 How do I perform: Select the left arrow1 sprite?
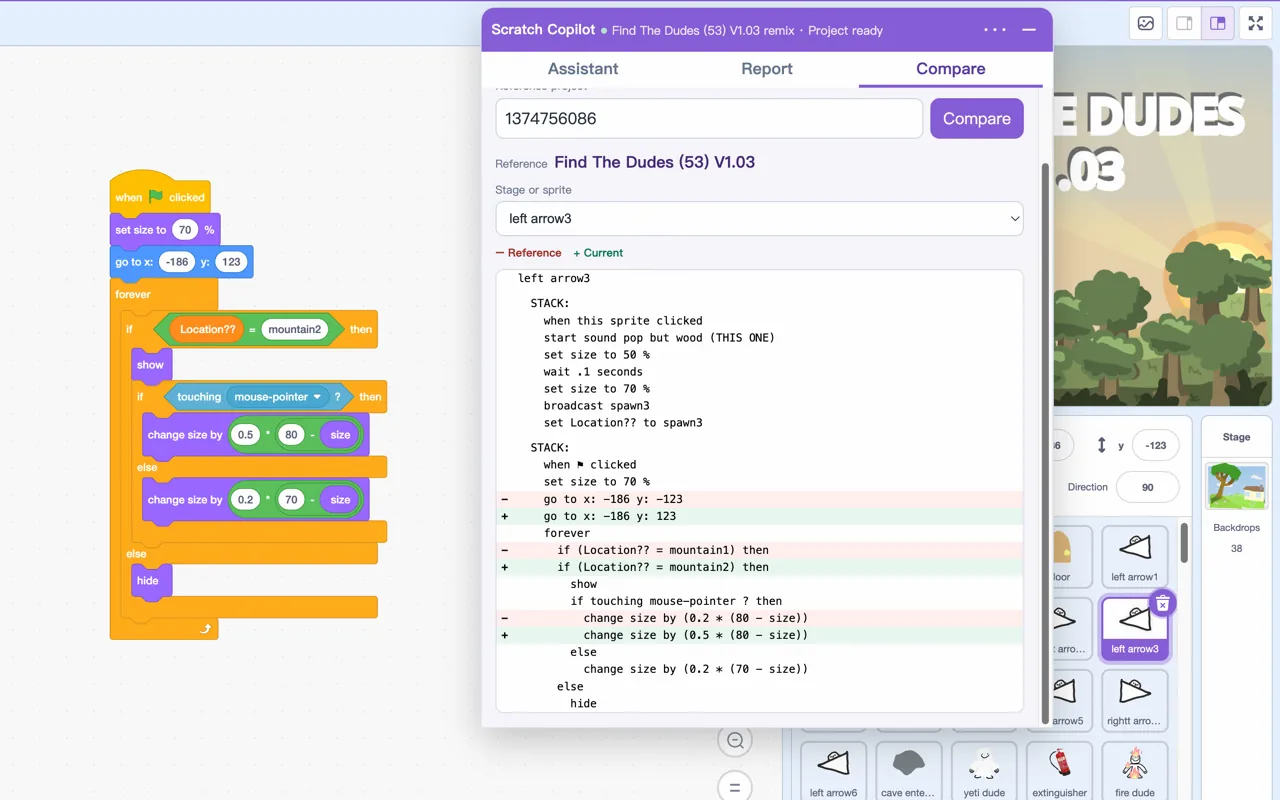[x=1134, y=557]
